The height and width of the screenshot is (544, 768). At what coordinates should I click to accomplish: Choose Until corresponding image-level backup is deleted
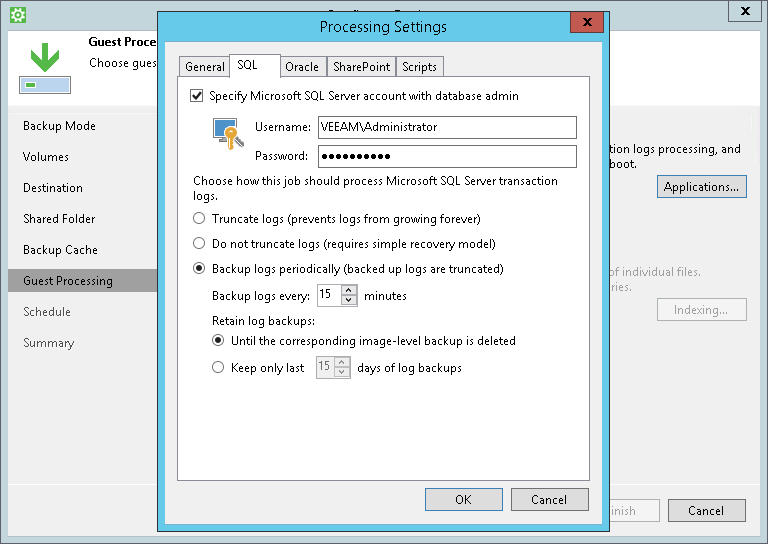218,340
